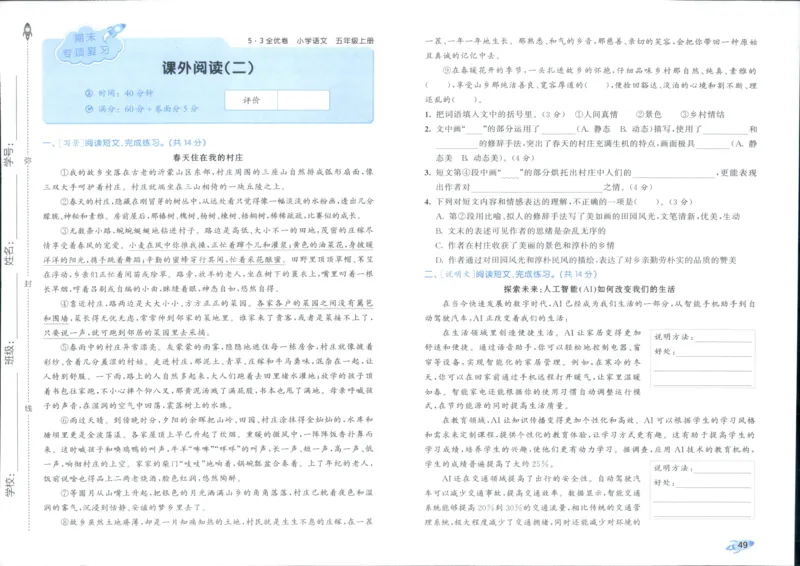This screenshot has width=800, height=566.
Task: Click the 班级 label on the side margin
Action: (x=10, y=353)
